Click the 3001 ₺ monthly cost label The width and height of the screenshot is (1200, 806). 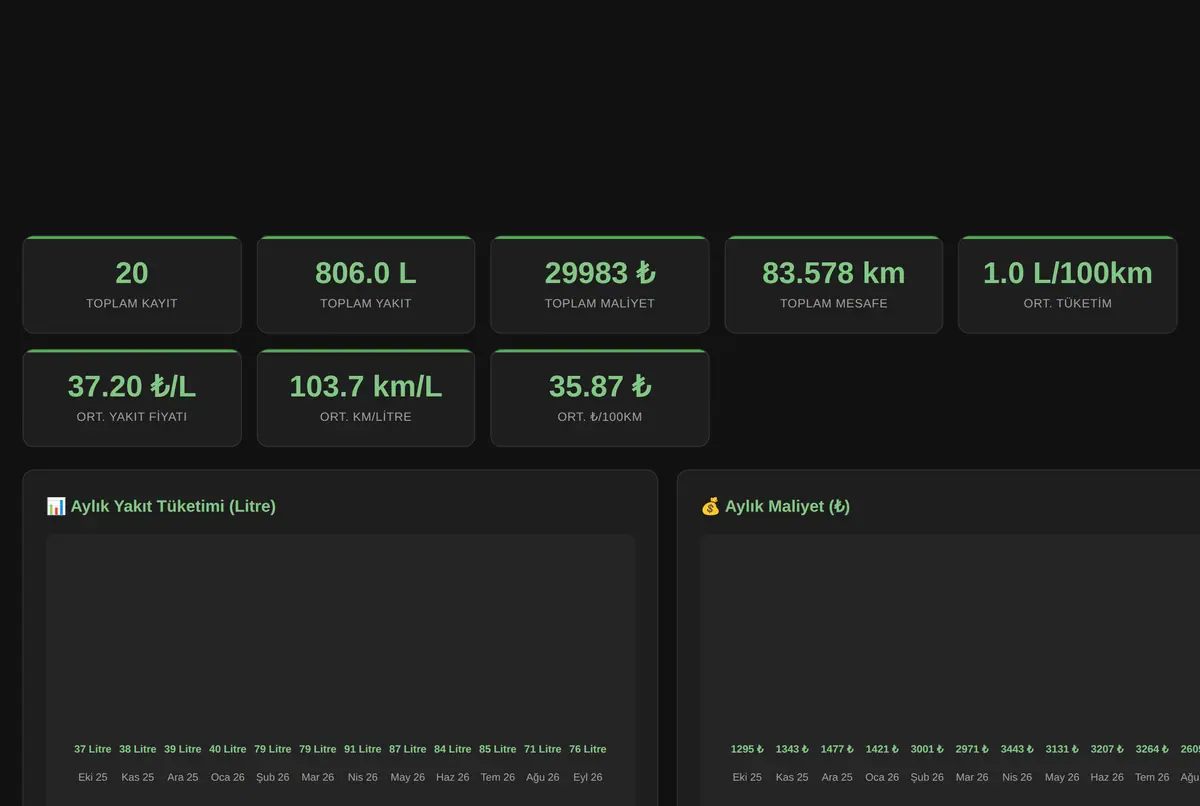(927, 749)
